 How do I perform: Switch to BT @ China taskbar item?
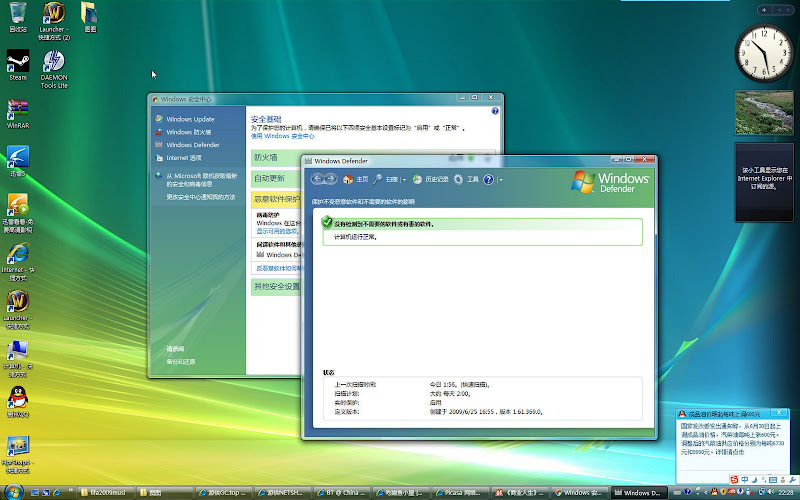[x=340, y=492]
